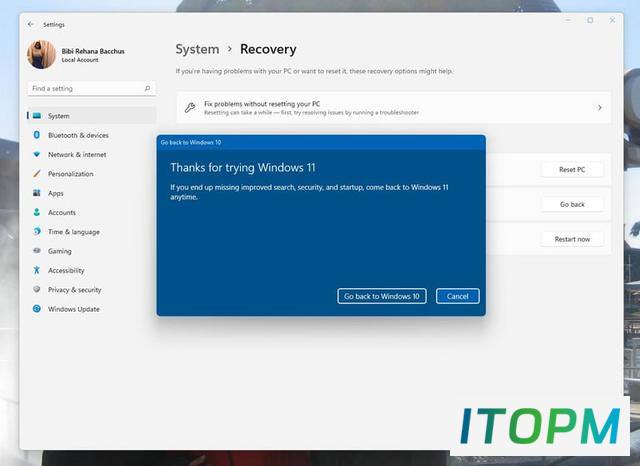Close the Settings window
Screen dimensions: 640x466
click(x=612, y=20)
